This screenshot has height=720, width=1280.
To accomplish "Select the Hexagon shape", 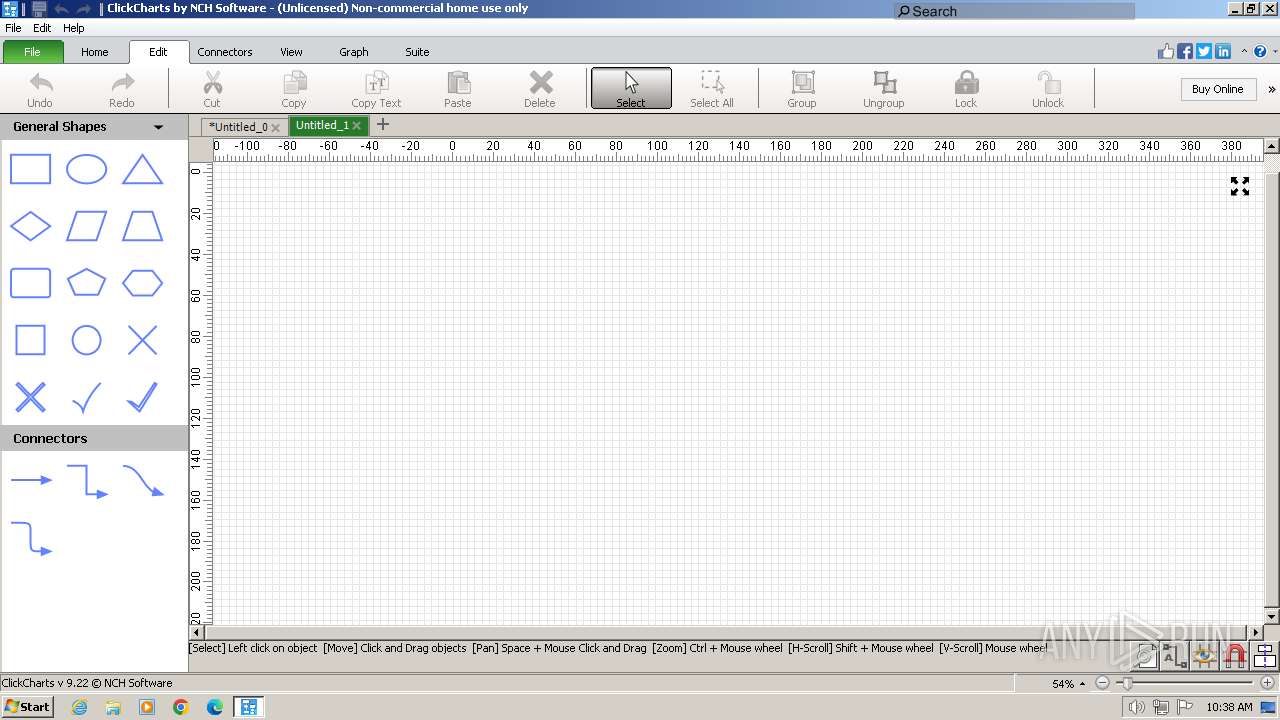I will pos(142,283).
